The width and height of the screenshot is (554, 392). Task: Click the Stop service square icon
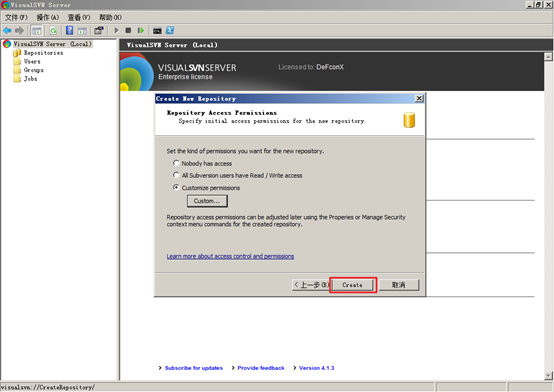tap(128, 31)
